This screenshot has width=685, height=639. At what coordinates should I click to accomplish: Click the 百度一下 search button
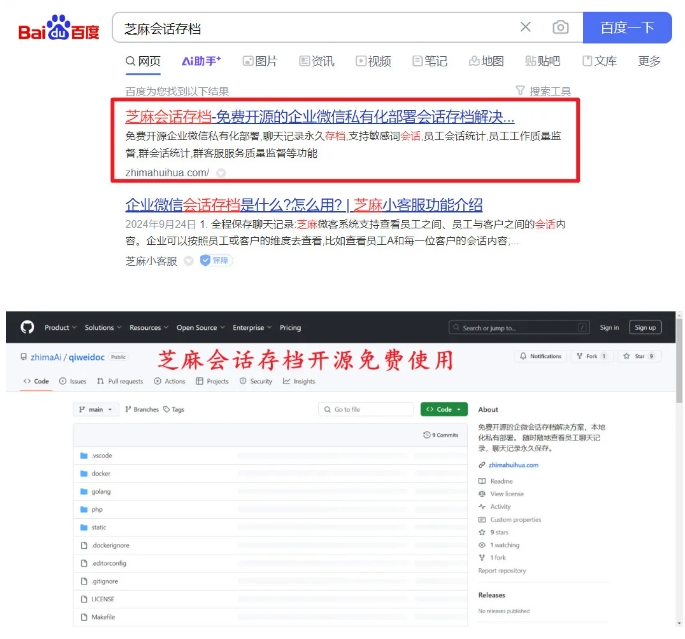click(x=627, y=28)
